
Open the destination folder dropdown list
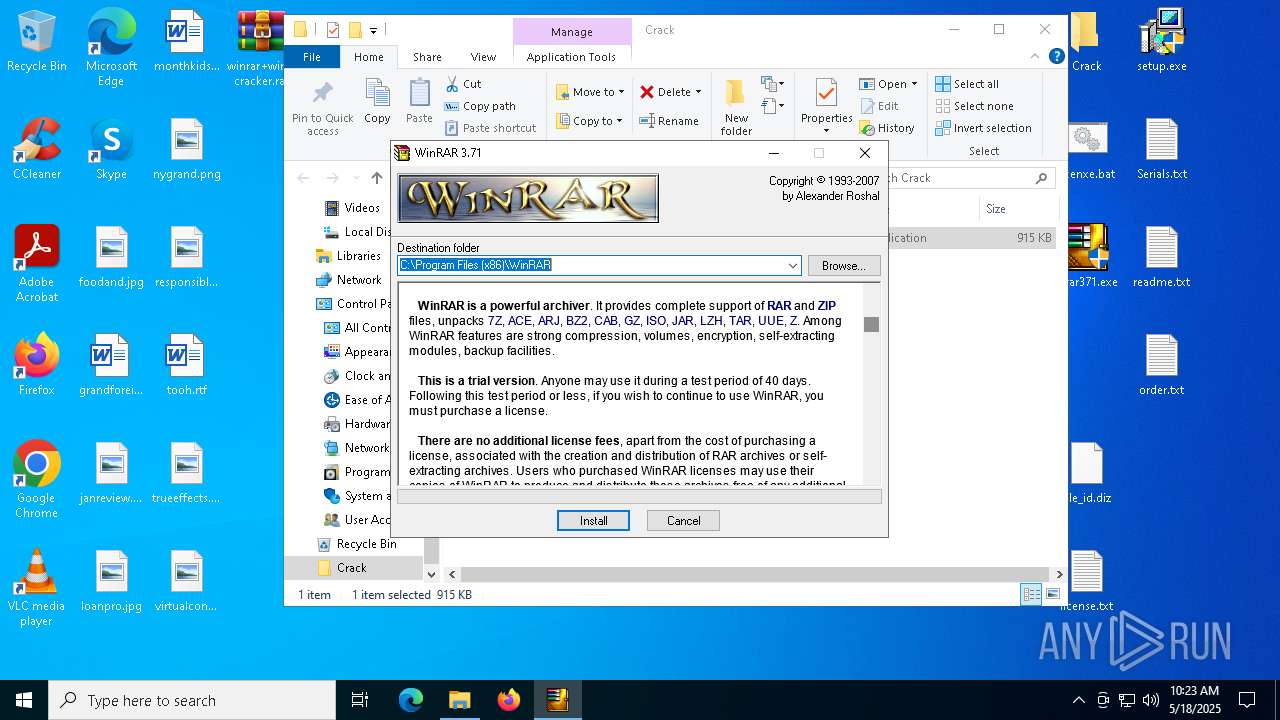coord(792,265)
